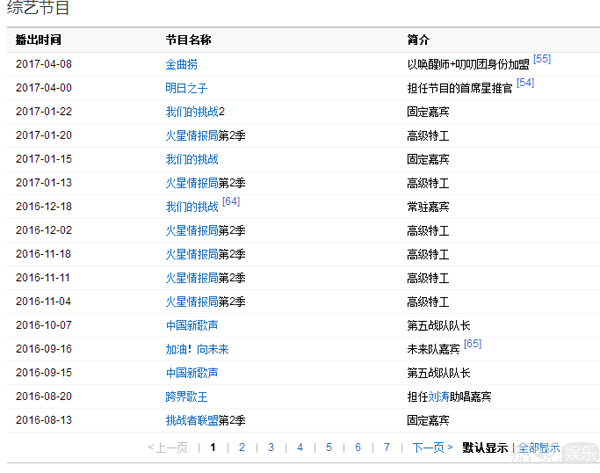Open citation reference [54]
The image size is (600, 473).
tap(525, 83)
